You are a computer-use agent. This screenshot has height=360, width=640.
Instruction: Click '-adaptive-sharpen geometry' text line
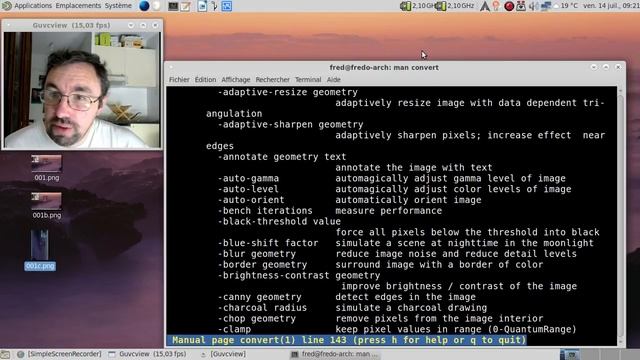pos(290,124)
